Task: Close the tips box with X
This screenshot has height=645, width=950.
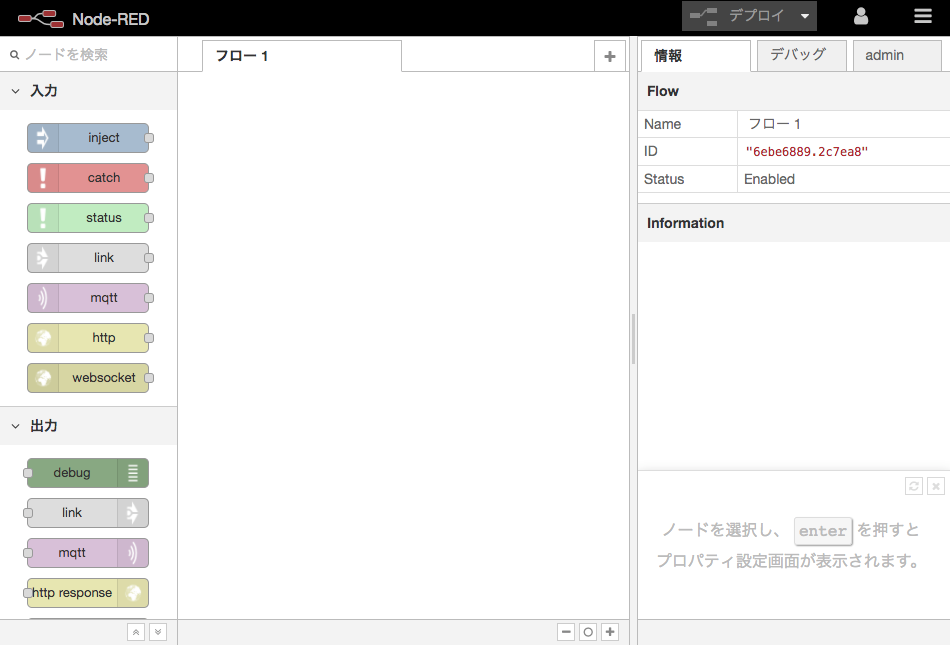Action: 936,486
